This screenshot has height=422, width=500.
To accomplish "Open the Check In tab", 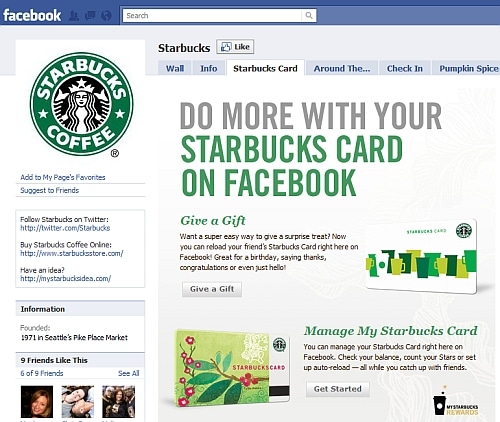I will (x=404, y=68).
